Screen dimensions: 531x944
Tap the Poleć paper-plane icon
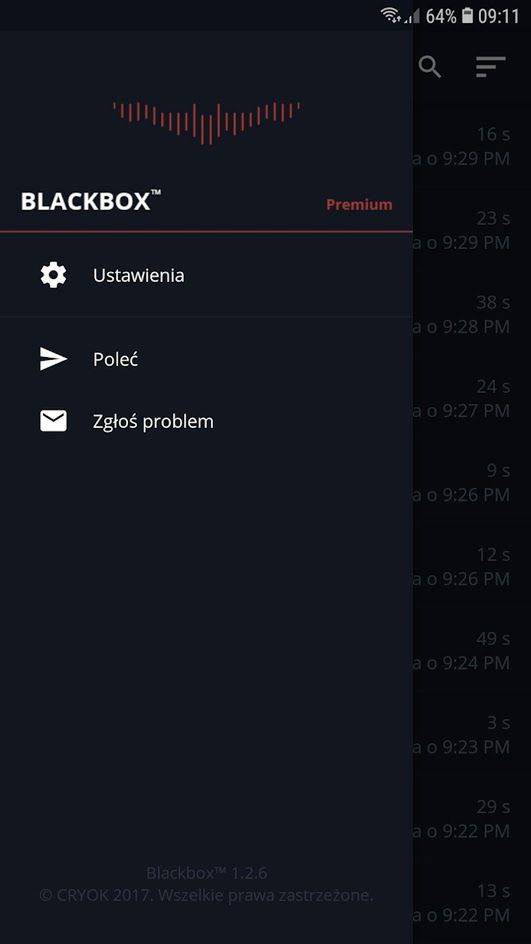[53, 359]
